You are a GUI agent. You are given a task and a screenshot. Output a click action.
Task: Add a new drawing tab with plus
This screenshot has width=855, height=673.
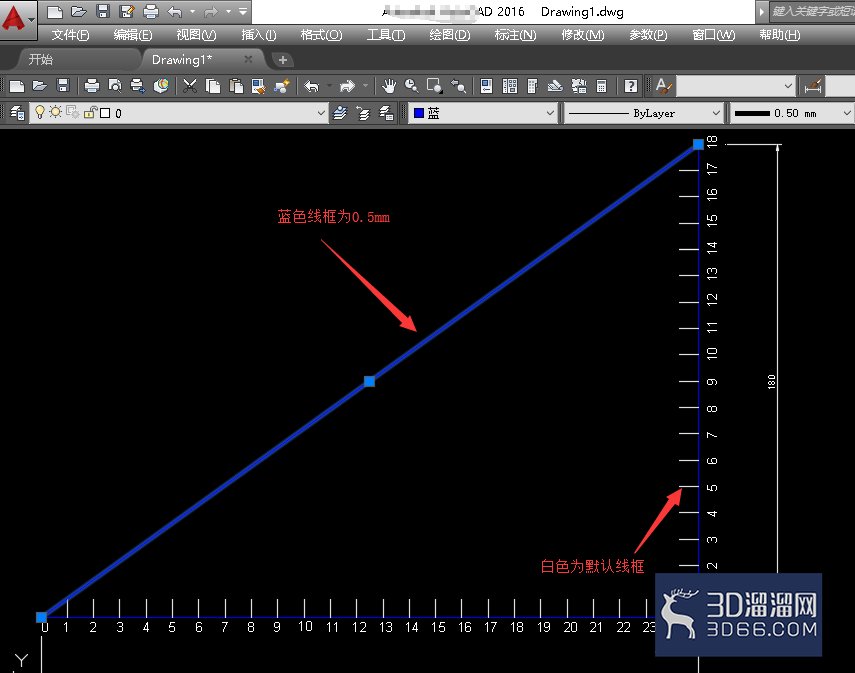tap(282, 60)
